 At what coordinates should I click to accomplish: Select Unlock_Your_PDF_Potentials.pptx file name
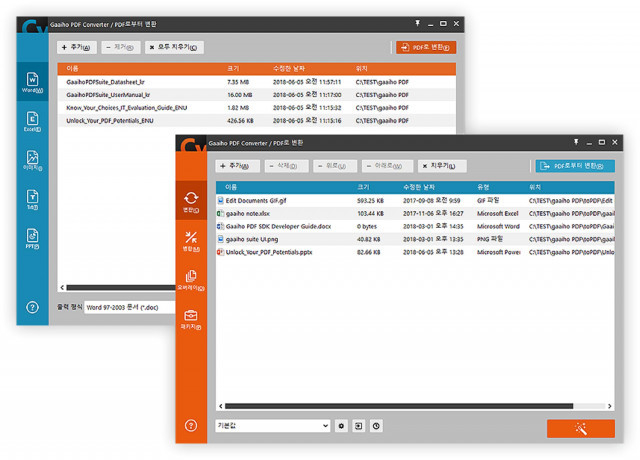269,252
